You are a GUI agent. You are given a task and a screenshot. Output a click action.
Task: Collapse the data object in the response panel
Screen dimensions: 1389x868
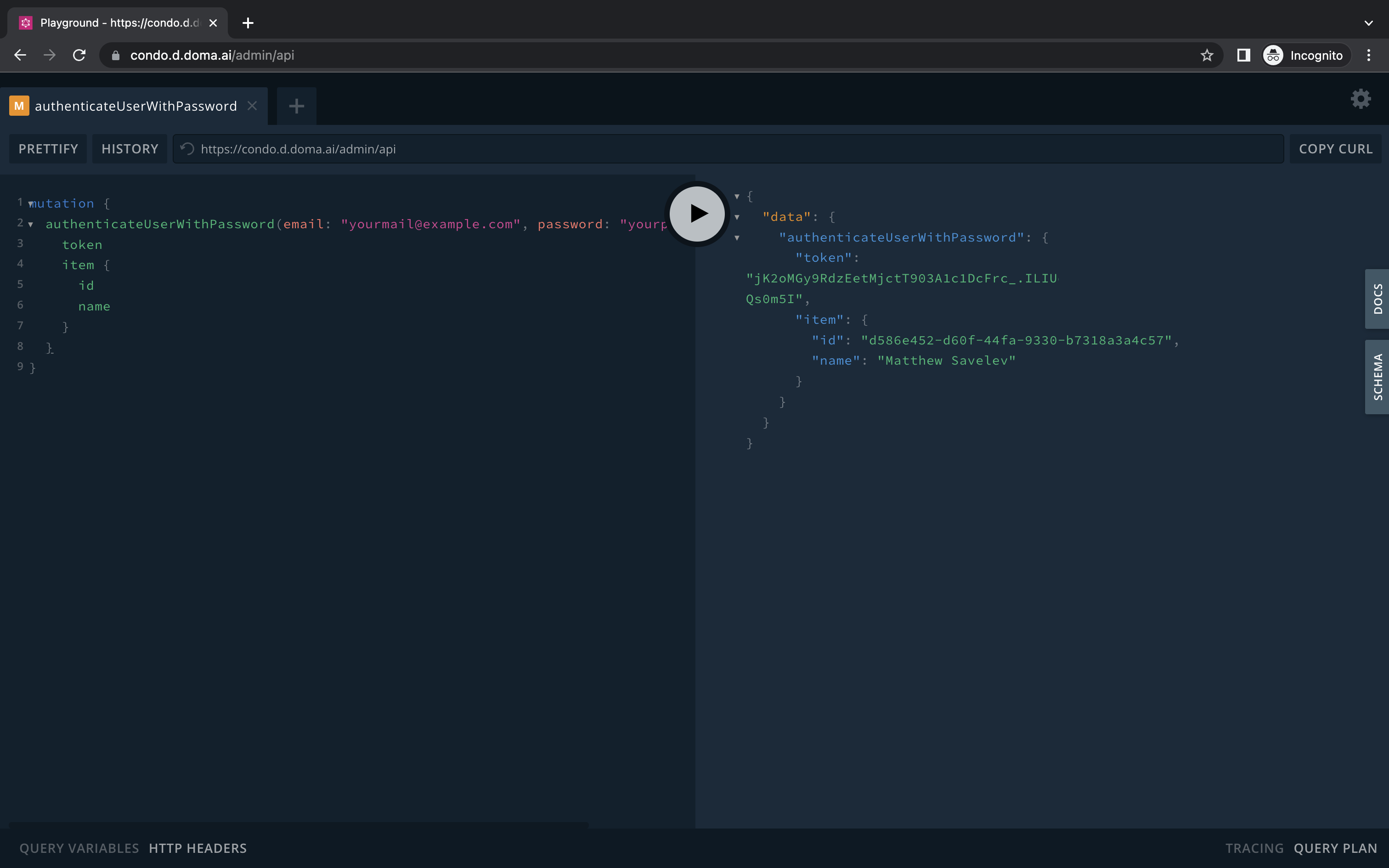(x=736, y=217)
